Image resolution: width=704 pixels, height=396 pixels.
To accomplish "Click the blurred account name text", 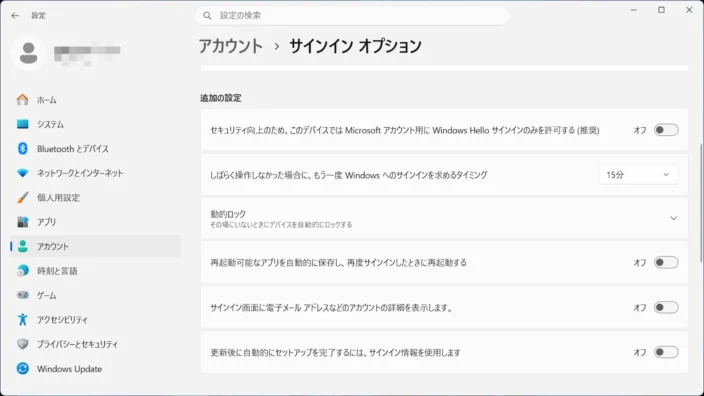I will 87,53.
